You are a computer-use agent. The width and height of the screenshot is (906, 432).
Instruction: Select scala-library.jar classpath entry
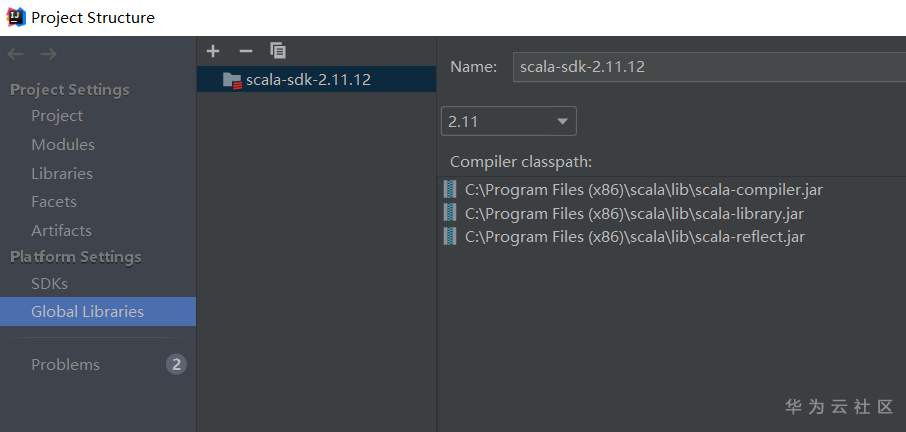click(x=634, y=213)
